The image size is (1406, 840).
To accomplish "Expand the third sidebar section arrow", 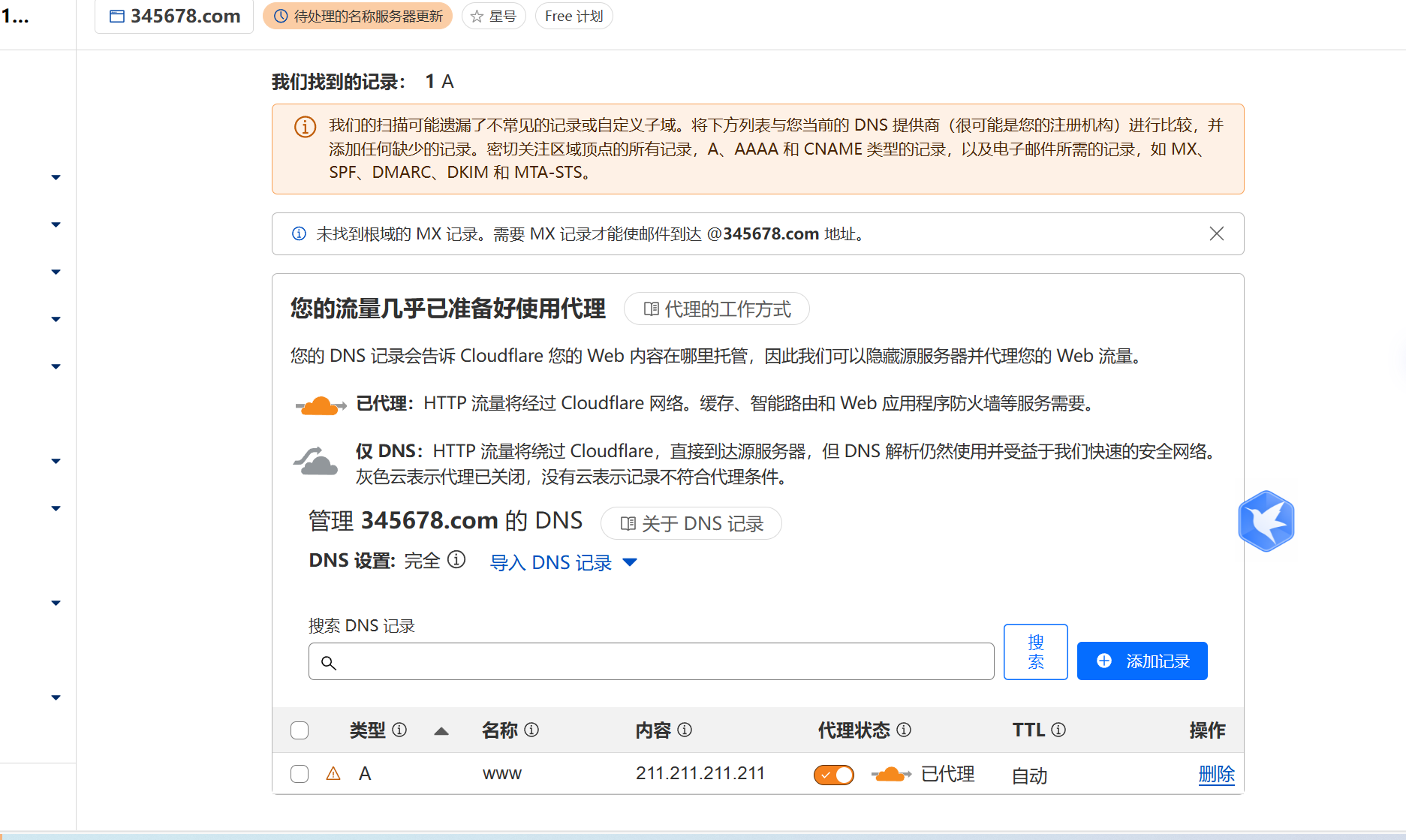I will tap(56, 272).
